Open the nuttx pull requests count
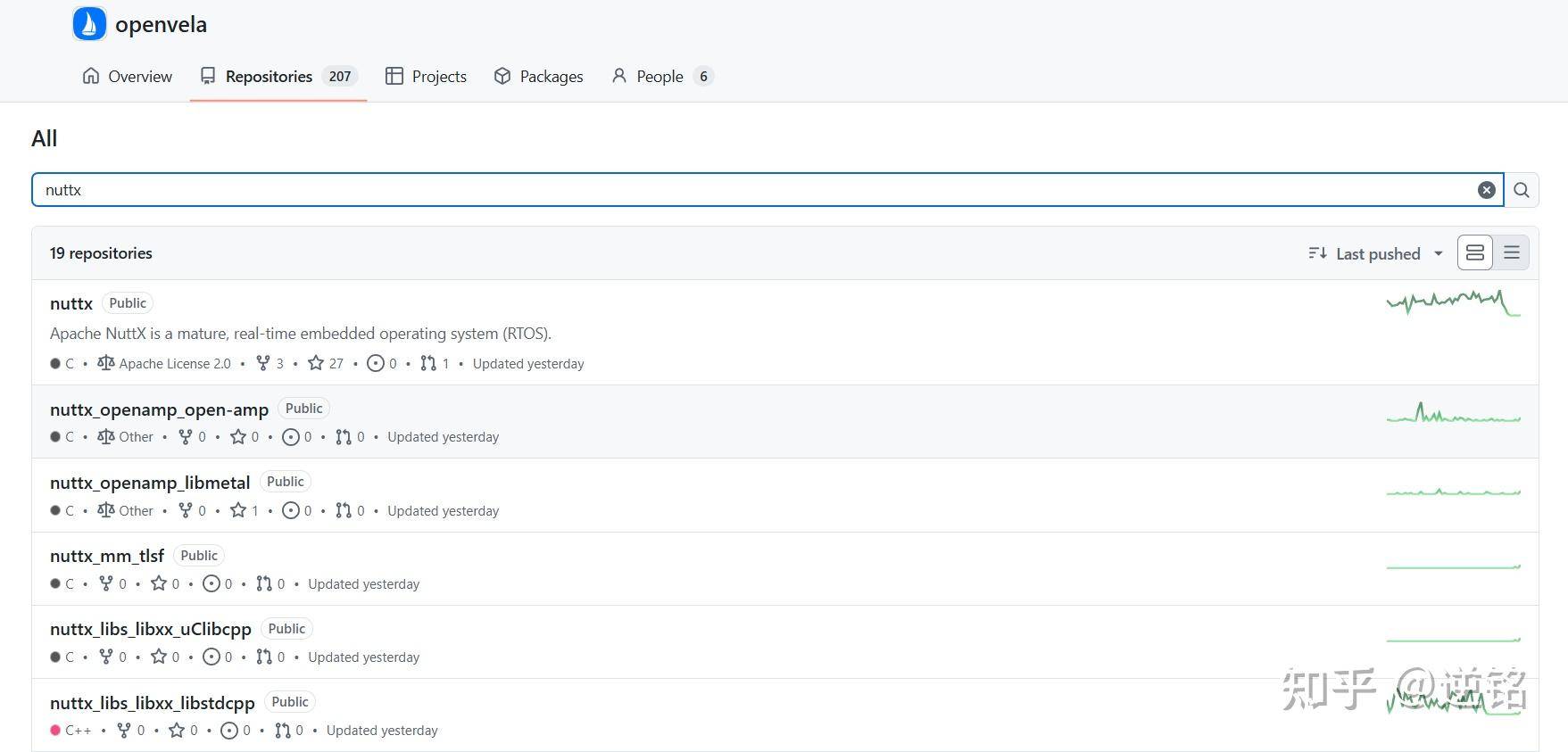The height and width of the screenshot is (752, 1568). (x=435, y=363)
